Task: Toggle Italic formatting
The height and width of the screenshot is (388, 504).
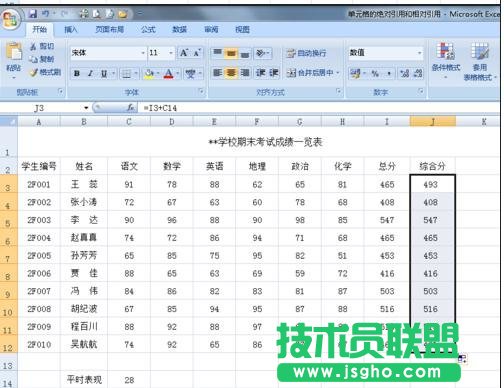Action: [90, 73]
